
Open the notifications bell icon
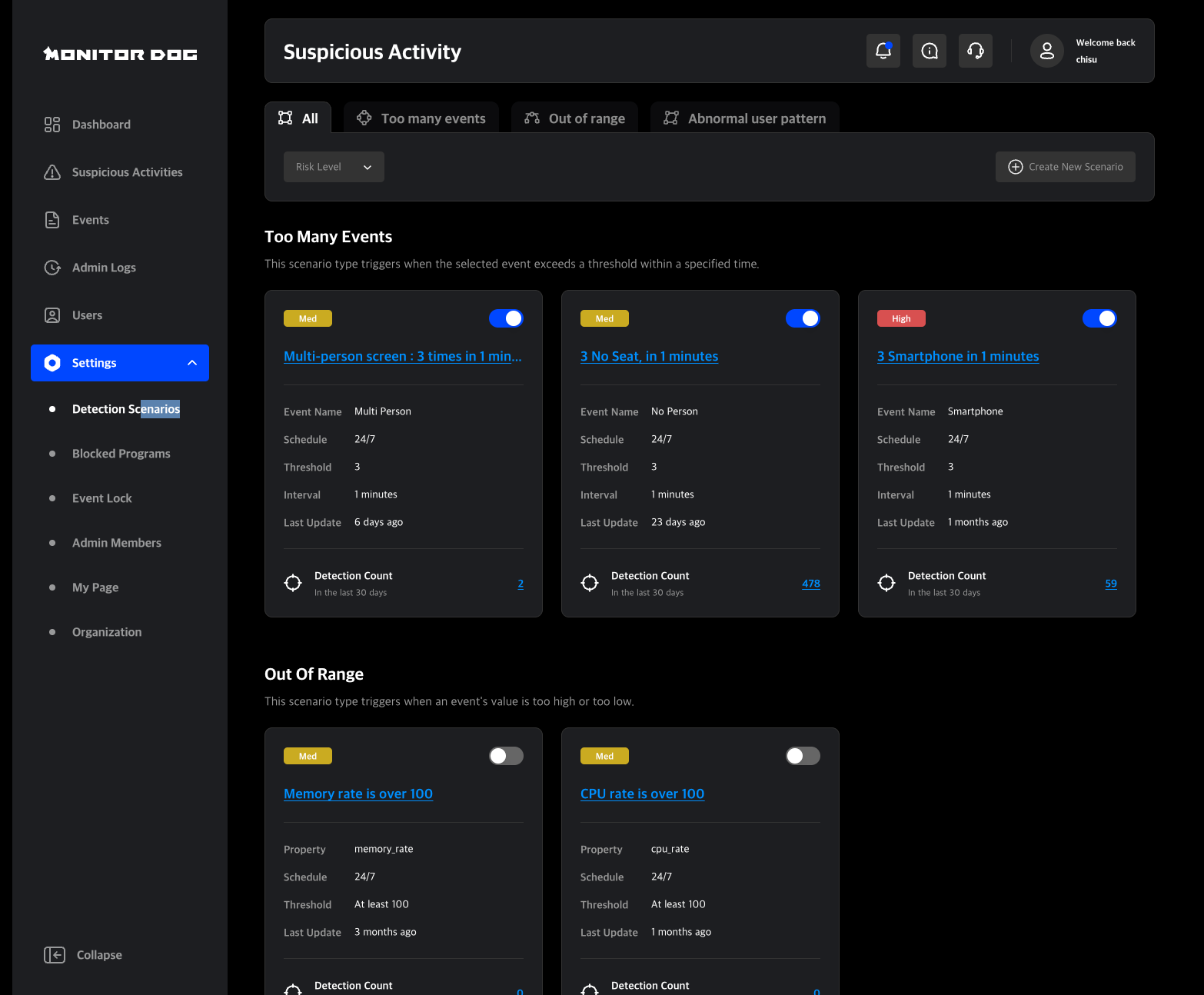[883, 51]
